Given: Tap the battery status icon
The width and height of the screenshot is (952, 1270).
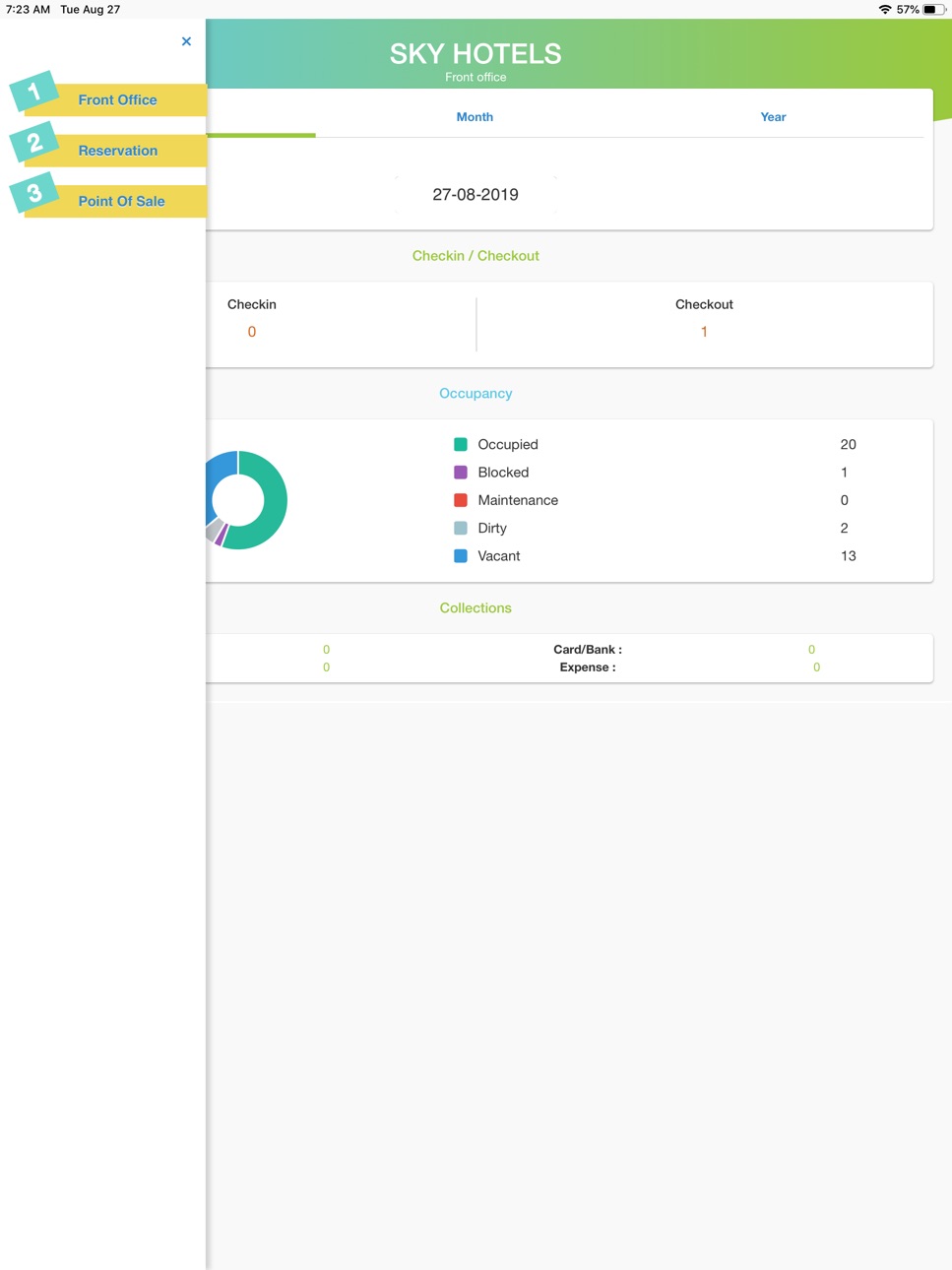Looking at the screenshot, I should pos(934,9).
